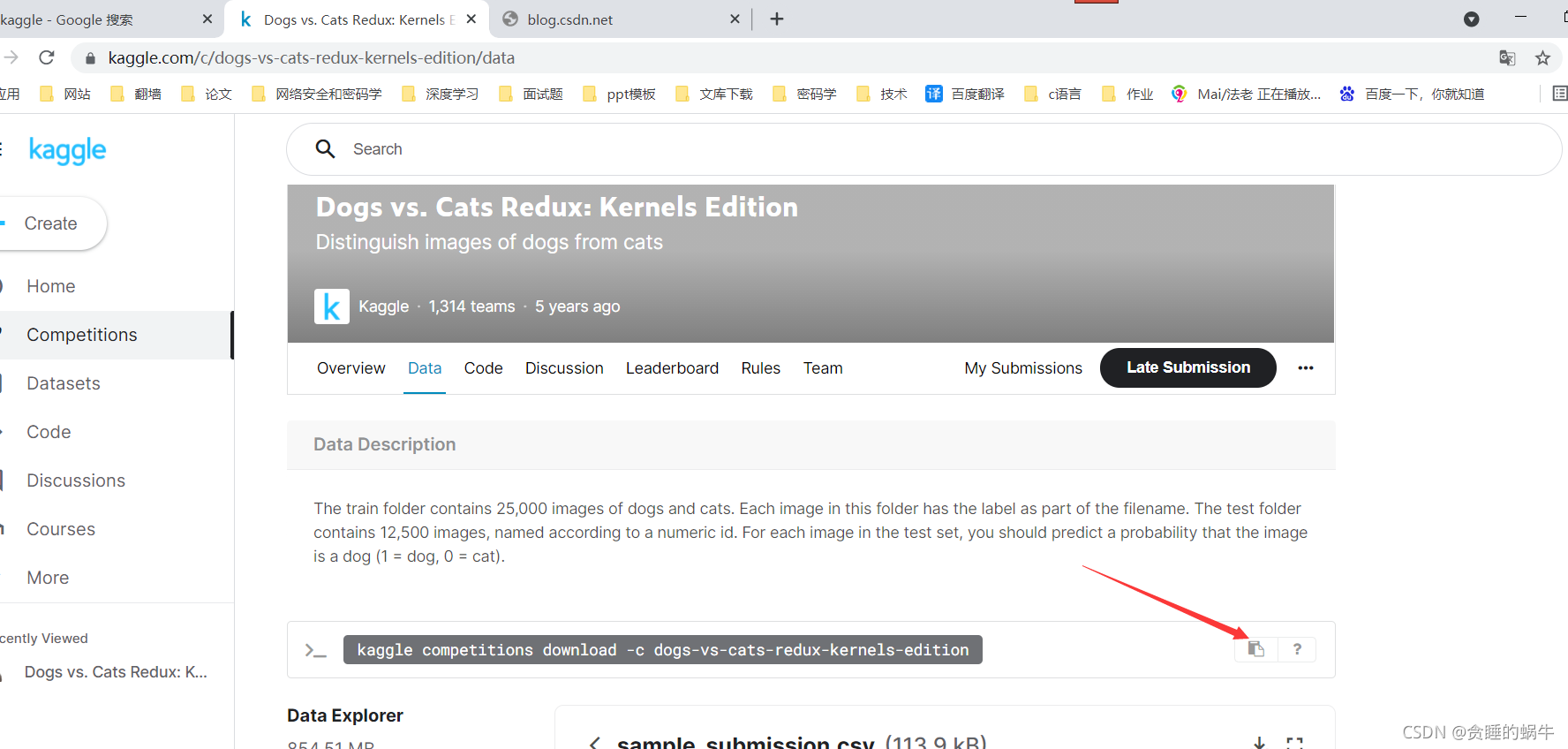Open the 技术 bookmarks folder
Viewport: 1568px width, 749px height.
882,94
